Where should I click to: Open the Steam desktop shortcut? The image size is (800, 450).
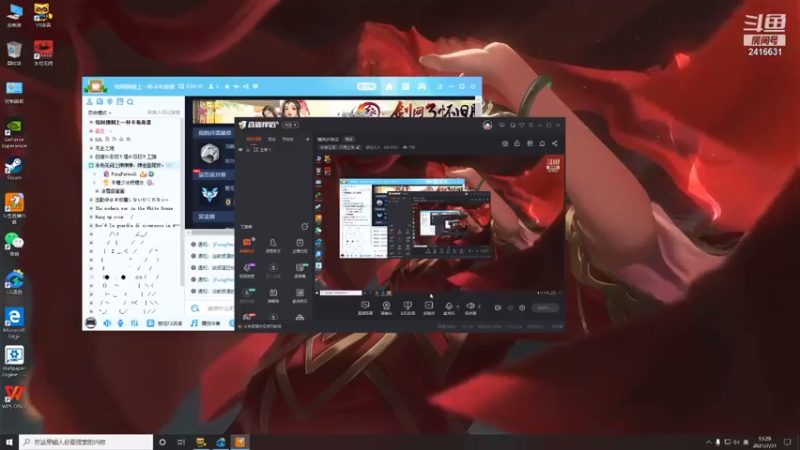[x=14, y=168]
